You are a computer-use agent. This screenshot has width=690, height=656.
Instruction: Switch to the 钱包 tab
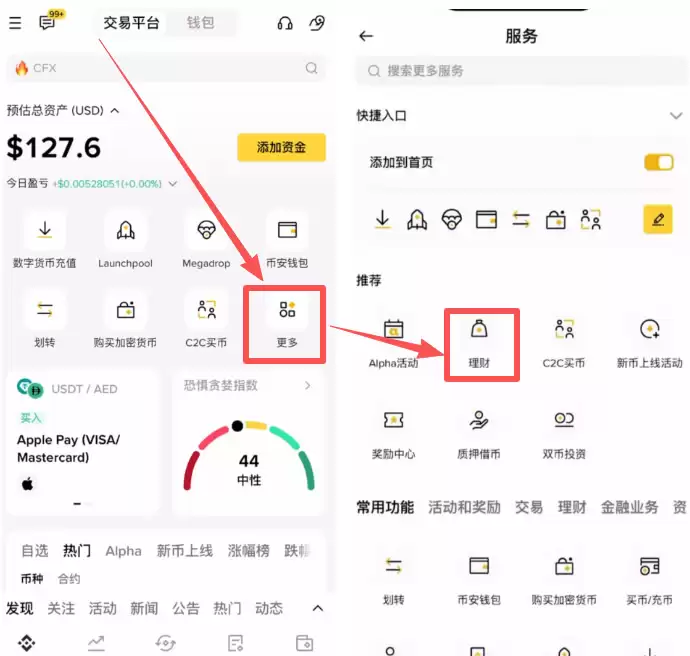pos(200,23)
